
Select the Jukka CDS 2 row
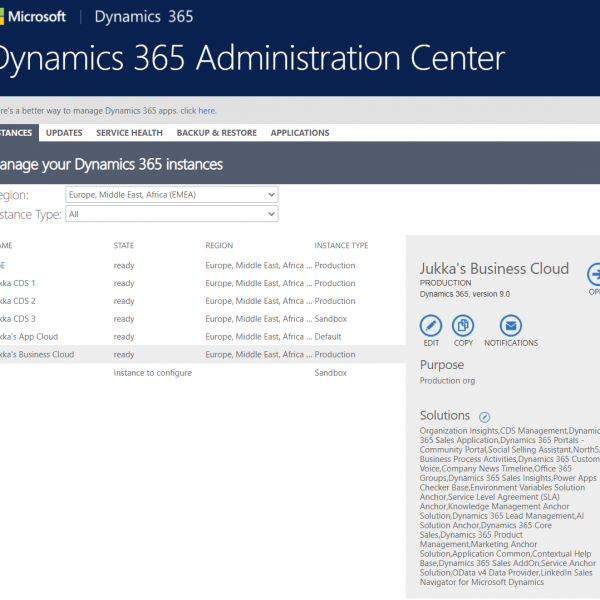pos(203,301)
